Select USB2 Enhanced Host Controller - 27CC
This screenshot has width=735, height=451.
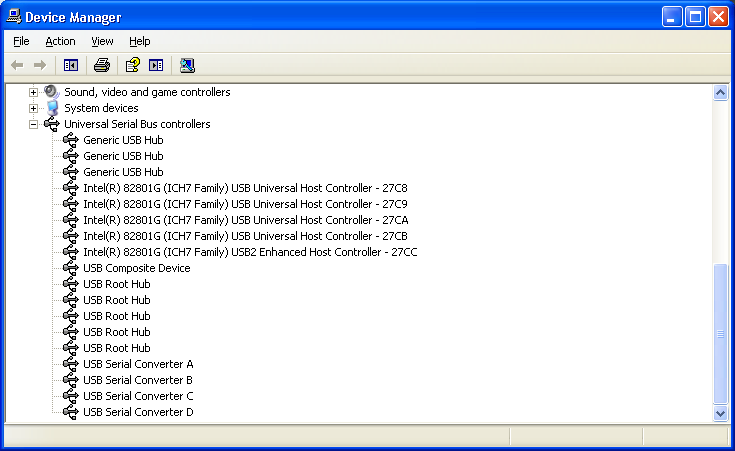[x=250, y=252]
